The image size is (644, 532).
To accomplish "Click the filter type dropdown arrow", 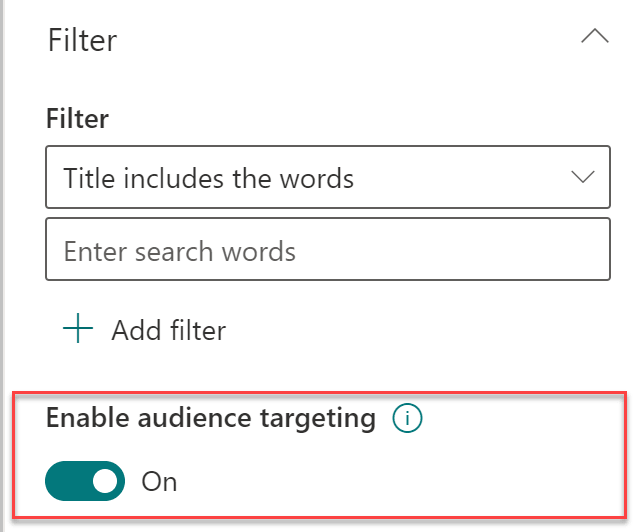I will pyautogui.click(x=582, y=178).
